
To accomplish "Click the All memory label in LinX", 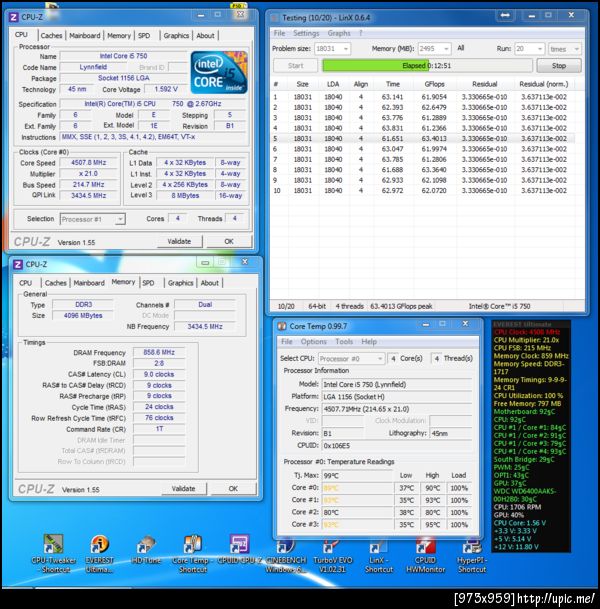I will click(x=460, y=48).
